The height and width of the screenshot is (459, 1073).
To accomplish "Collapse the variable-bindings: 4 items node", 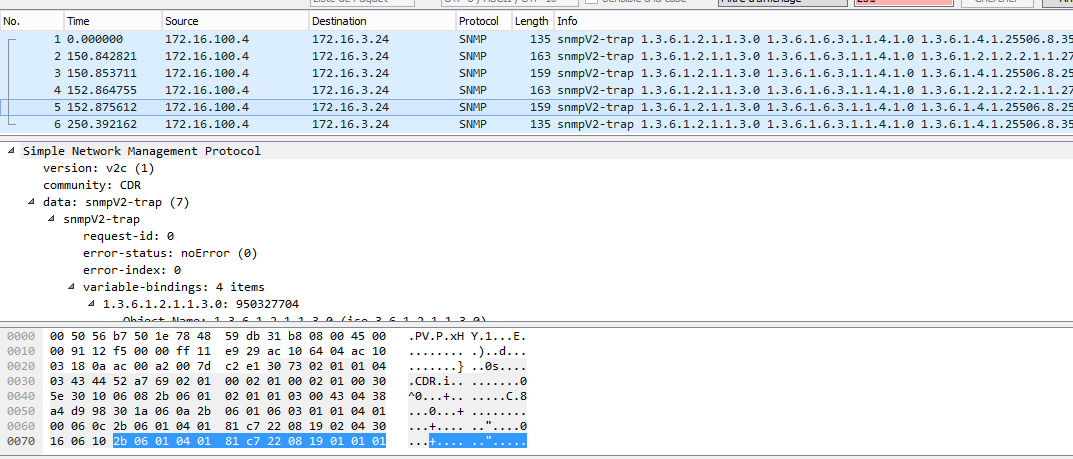I will click(x=72, y=287).
